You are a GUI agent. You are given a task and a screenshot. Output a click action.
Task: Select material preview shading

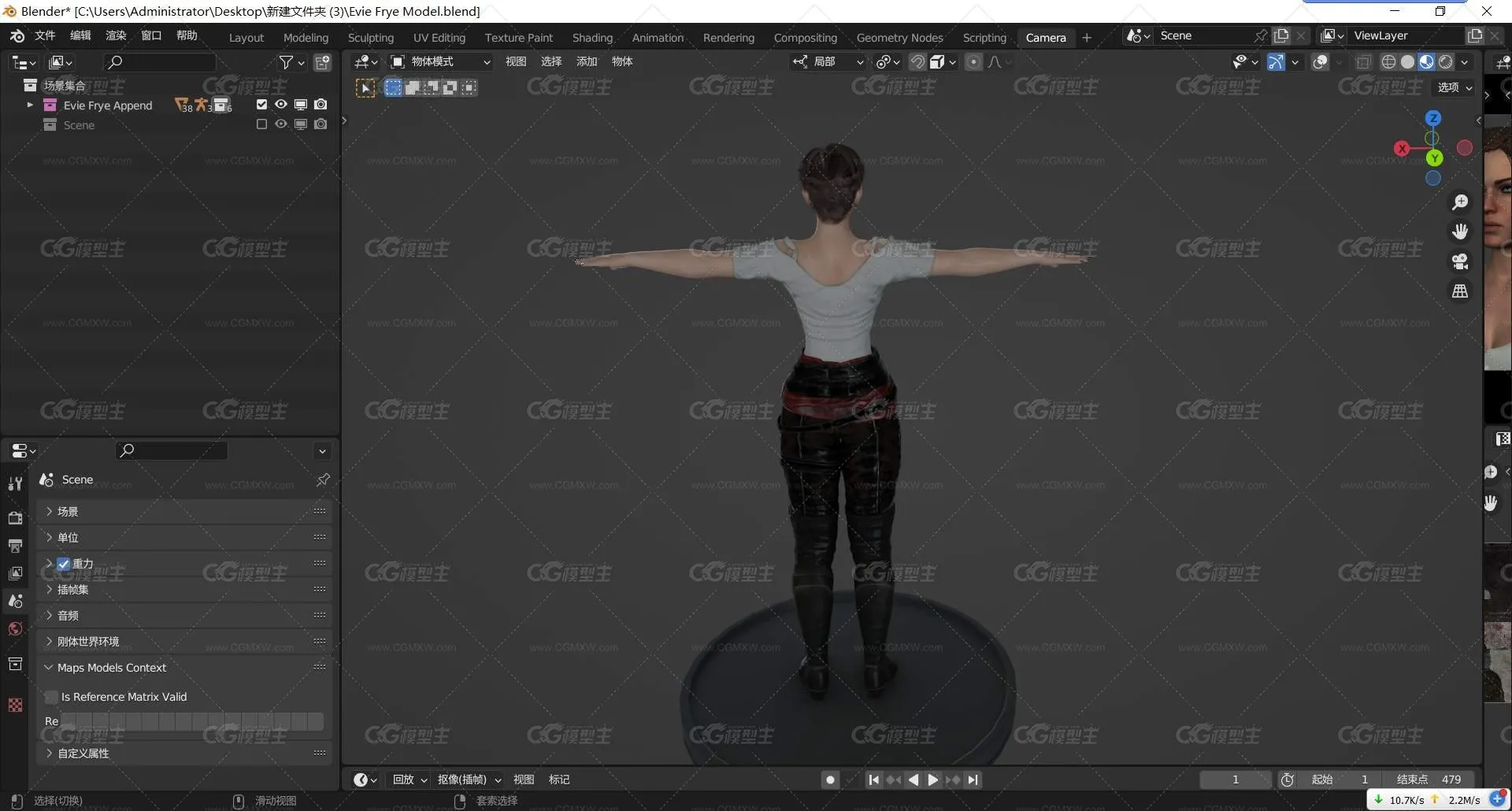pyautogui.click(x=1426, y=62)
